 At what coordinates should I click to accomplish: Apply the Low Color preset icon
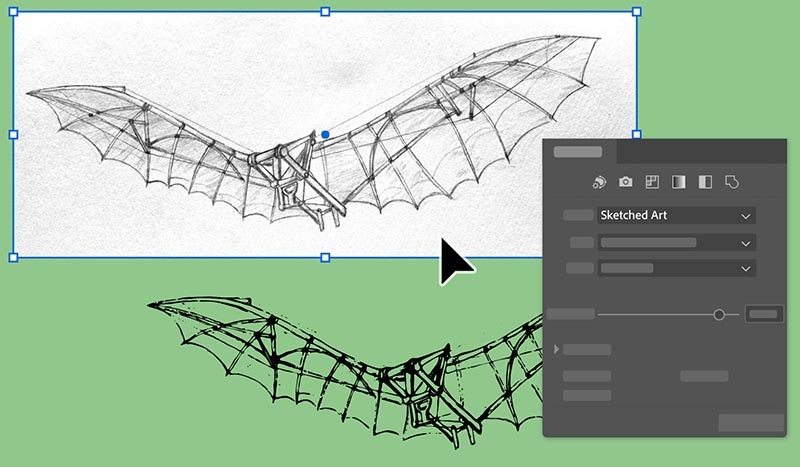(x=652, y=182)
